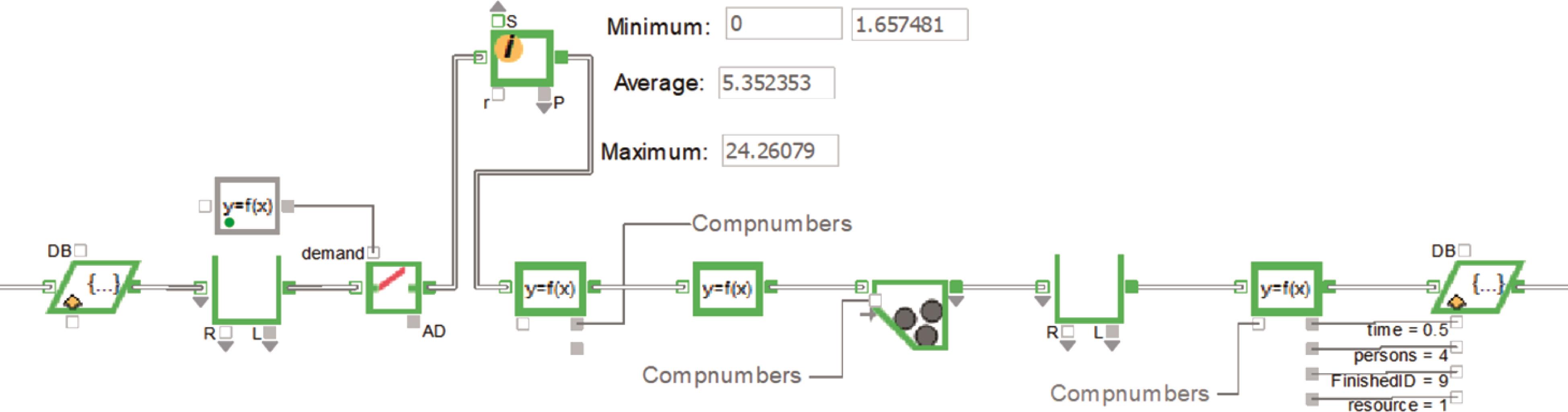The height and width of the screenshot is (412, 1568).
Task: Click the Average value field
Action: 776,83
